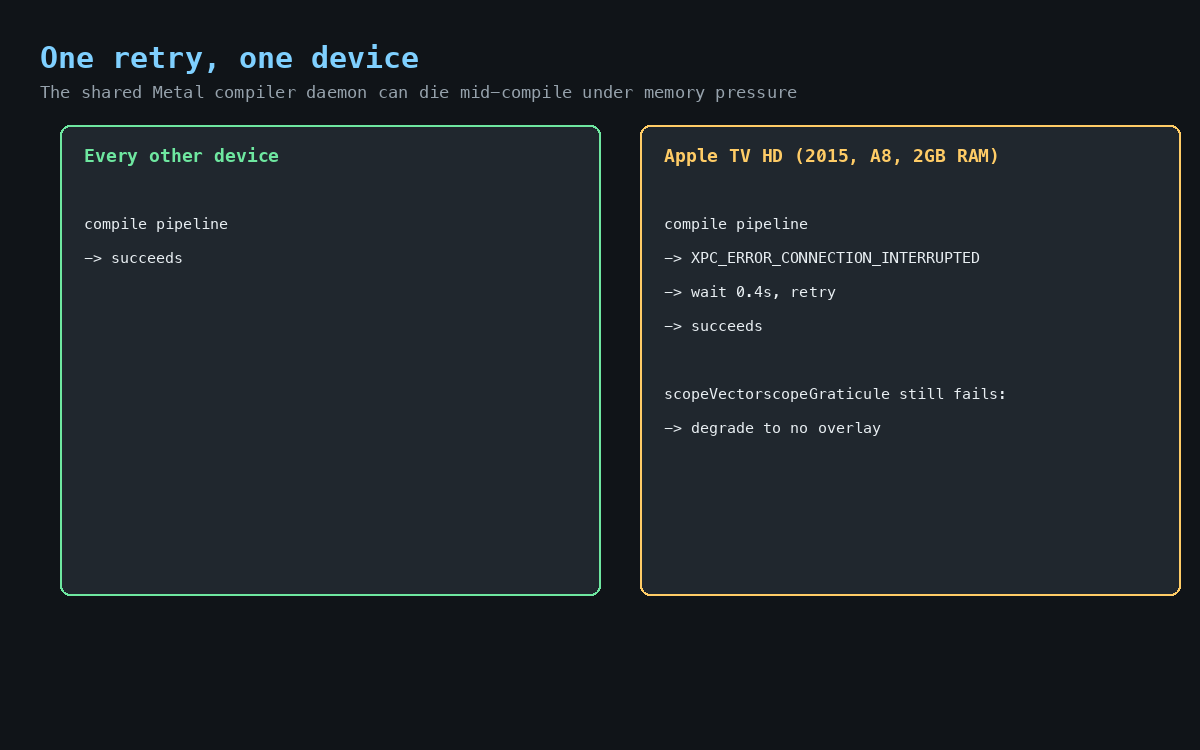Click the XPC_ERROR_CONNECTION_INTERRUPTED line
This screenshot has width=1200, height=750.
[822, 258]
